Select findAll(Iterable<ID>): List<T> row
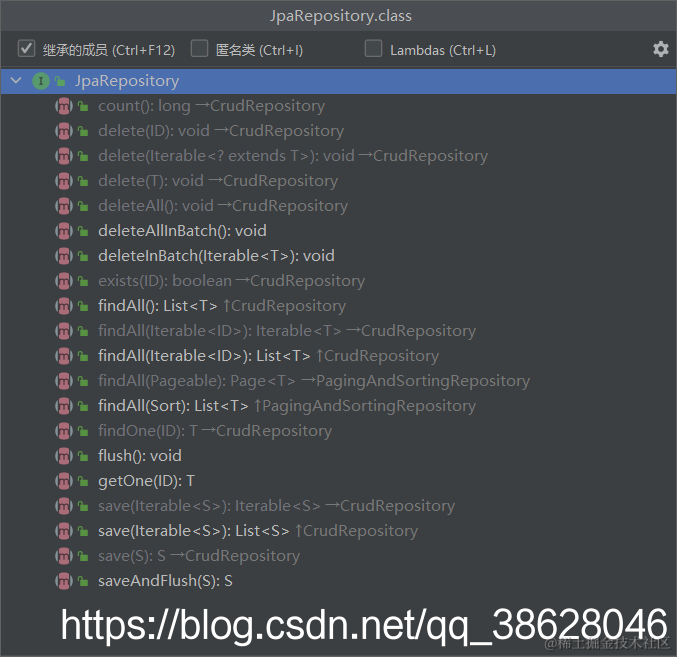Image resolution: width=677 pixels, height=657 pixels. point(338,357)
